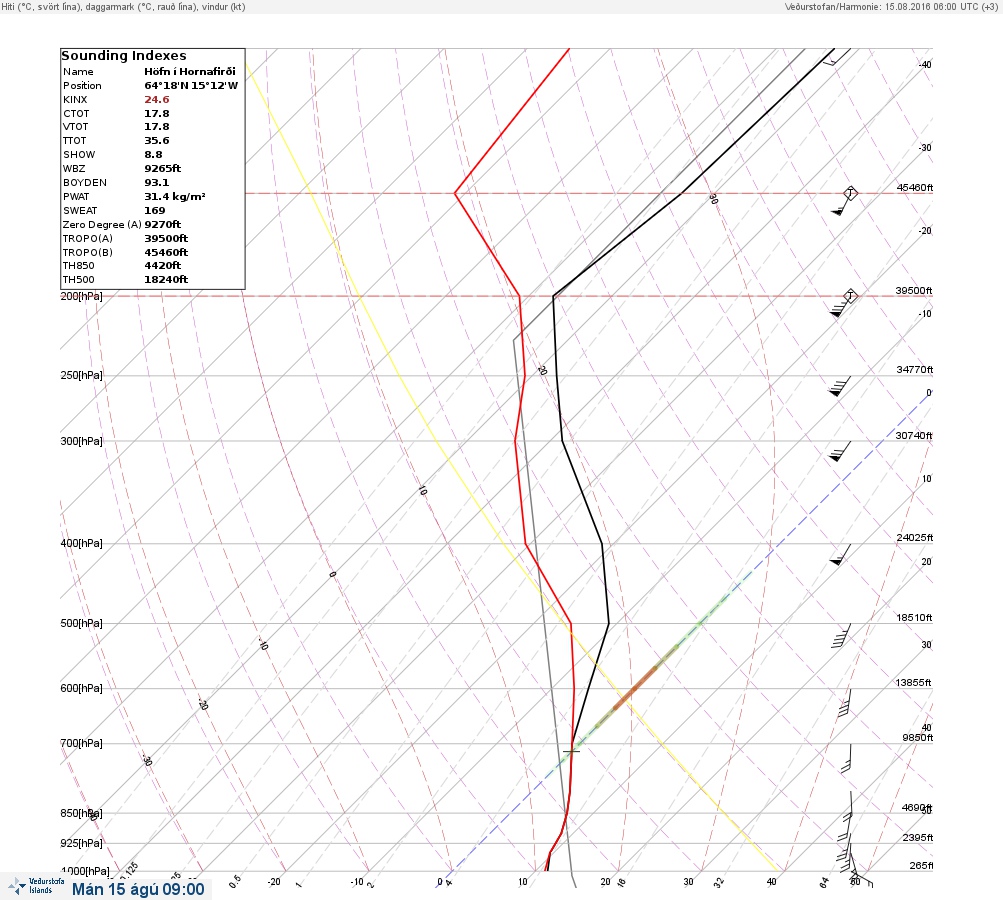Click the 9850ft height label

[x=917, y=738]
